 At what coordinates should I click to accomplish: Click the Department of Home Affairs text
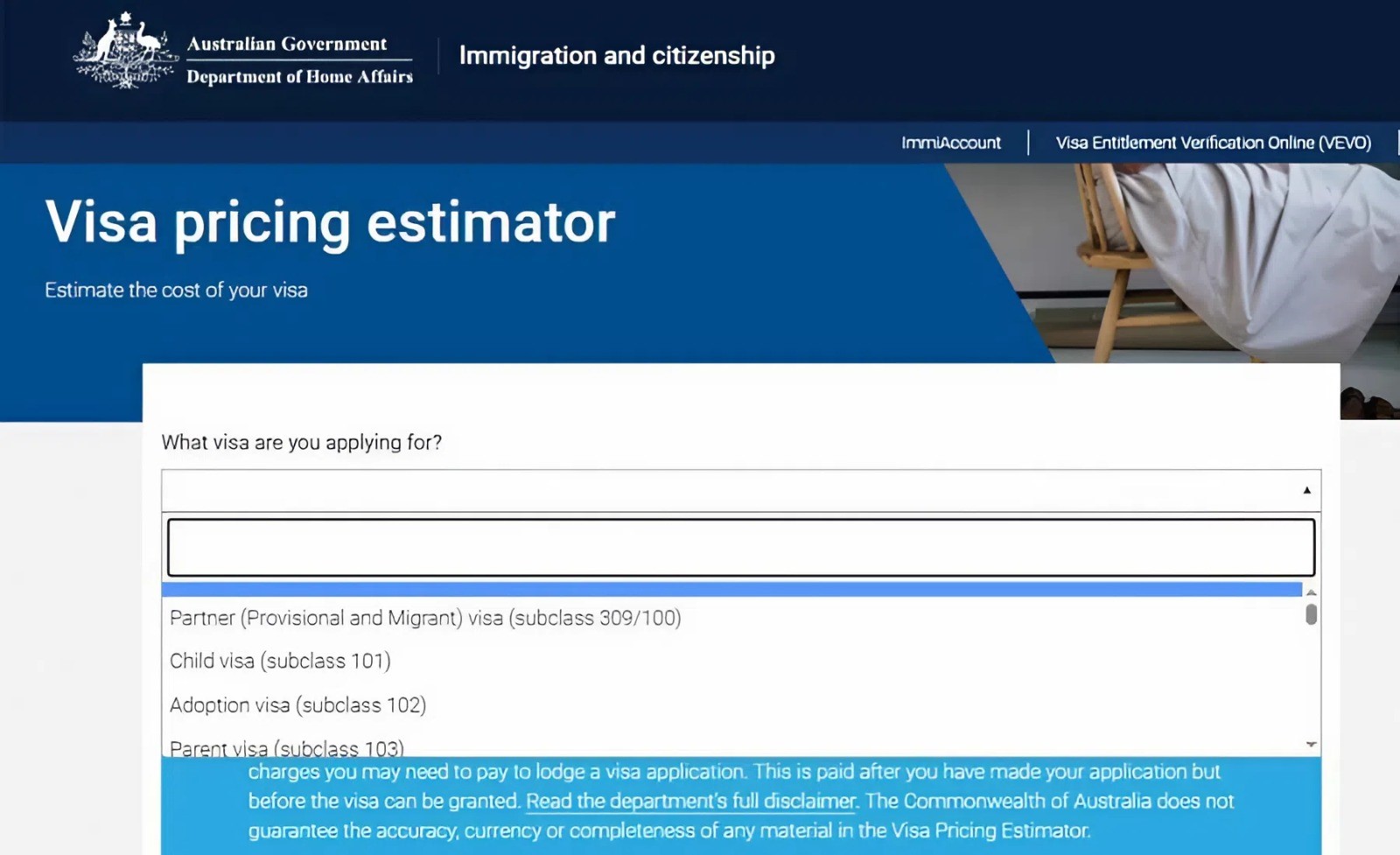coord(299,77)
